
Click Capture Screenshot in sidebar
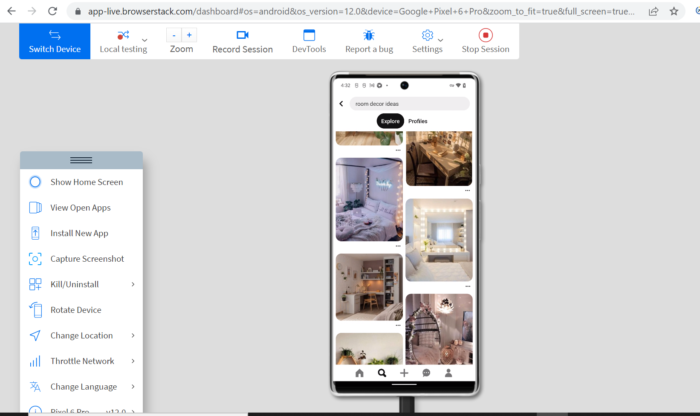(x=86, y=259)
